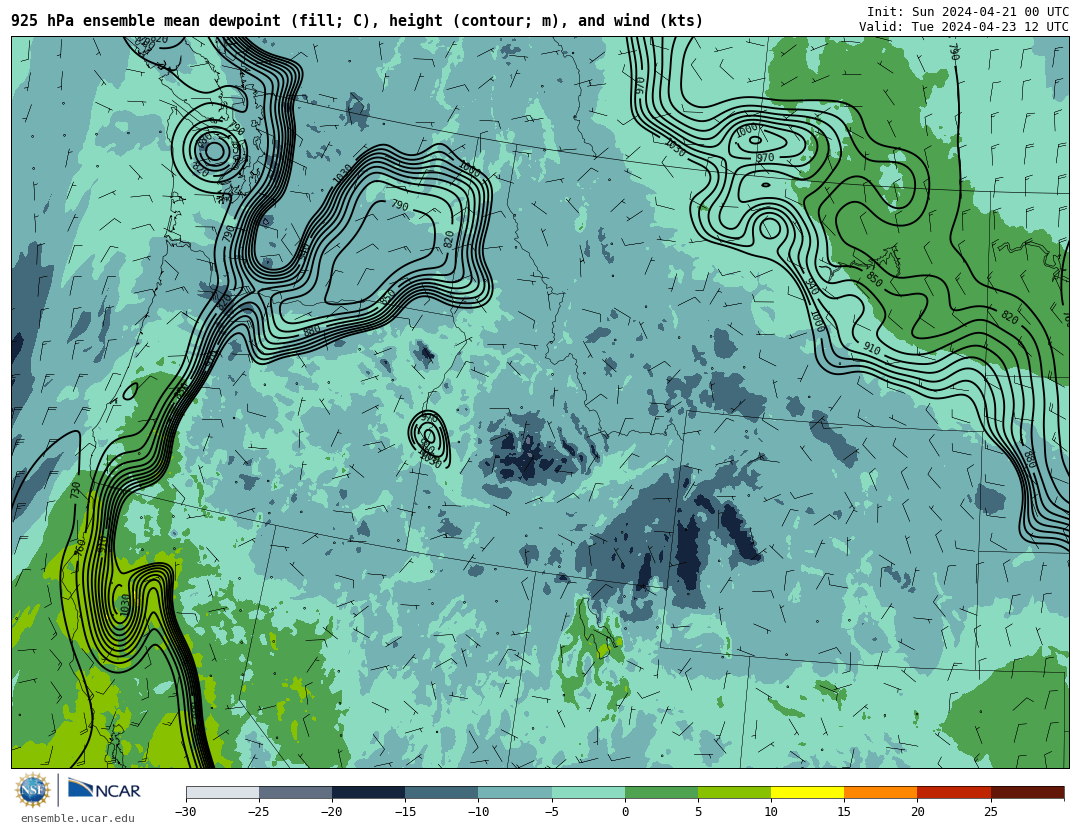
Task: Click the Valid: Tue 2024-04-23 12 UTC text
Action: tap(964, 26)
